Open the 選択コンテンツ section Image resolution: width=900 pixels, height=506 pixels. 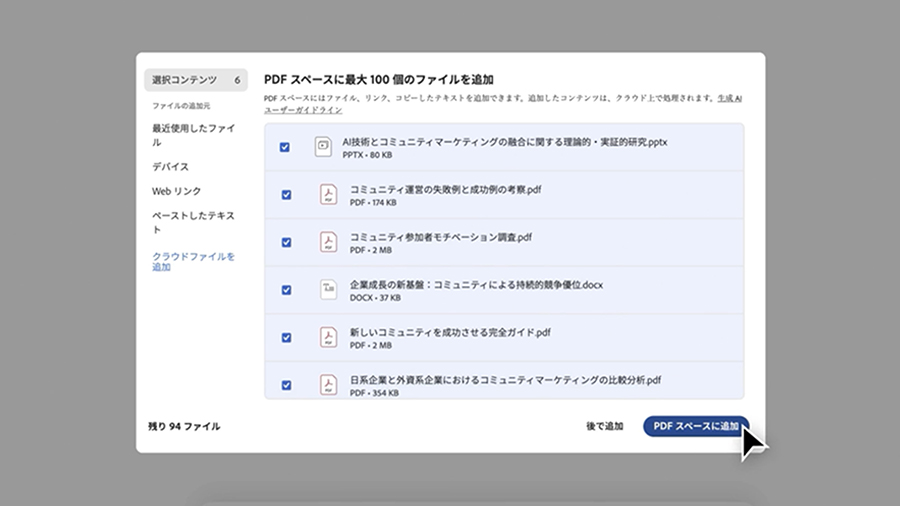coord(195,80)
